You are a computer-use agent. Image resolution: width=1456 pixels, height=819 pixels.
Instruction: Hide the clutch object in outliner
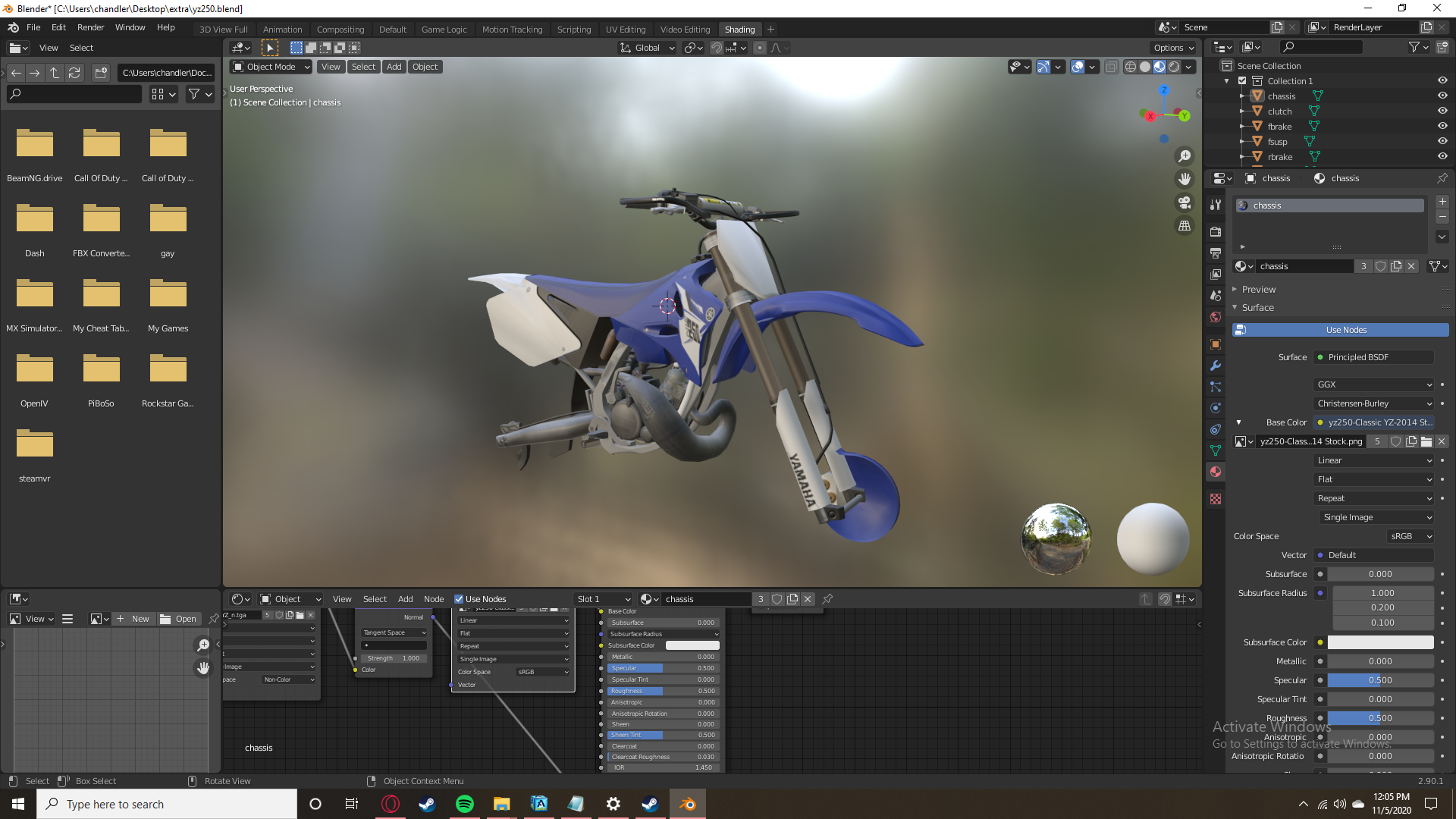click(1442, 111)
